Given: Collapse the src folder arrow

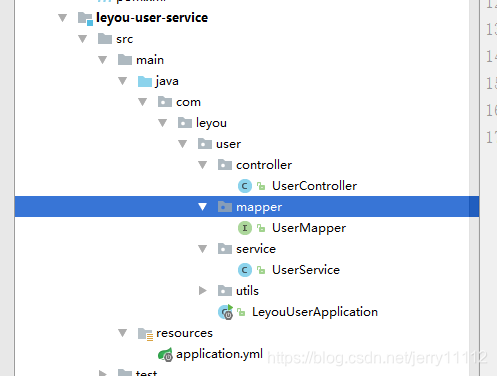Looking at the screenshot, I should click(x=82, y=39).
